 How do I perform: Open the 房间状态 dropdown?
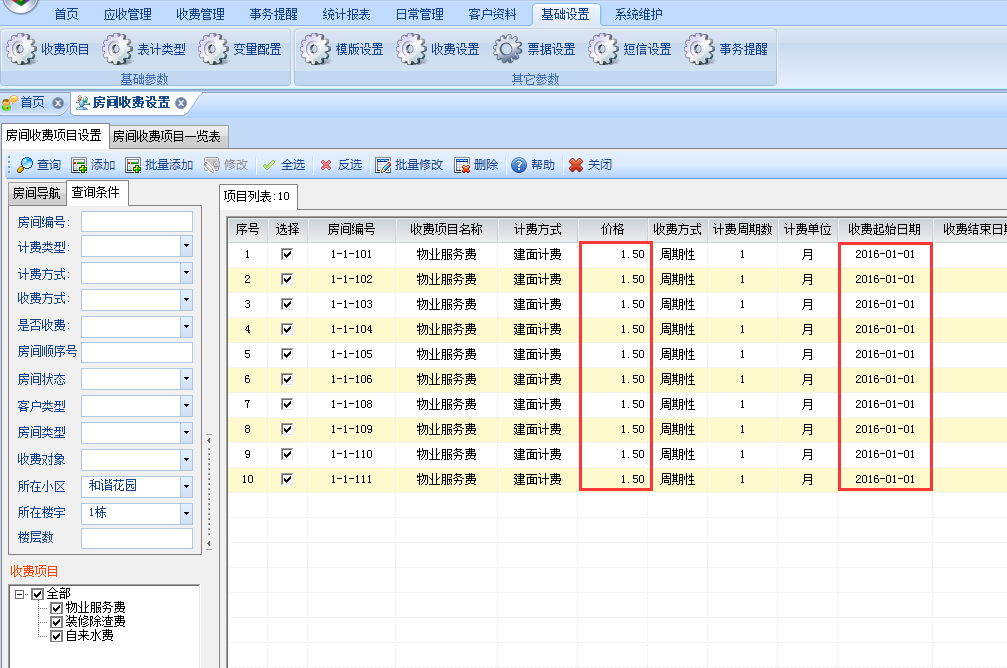click(186, 379)
